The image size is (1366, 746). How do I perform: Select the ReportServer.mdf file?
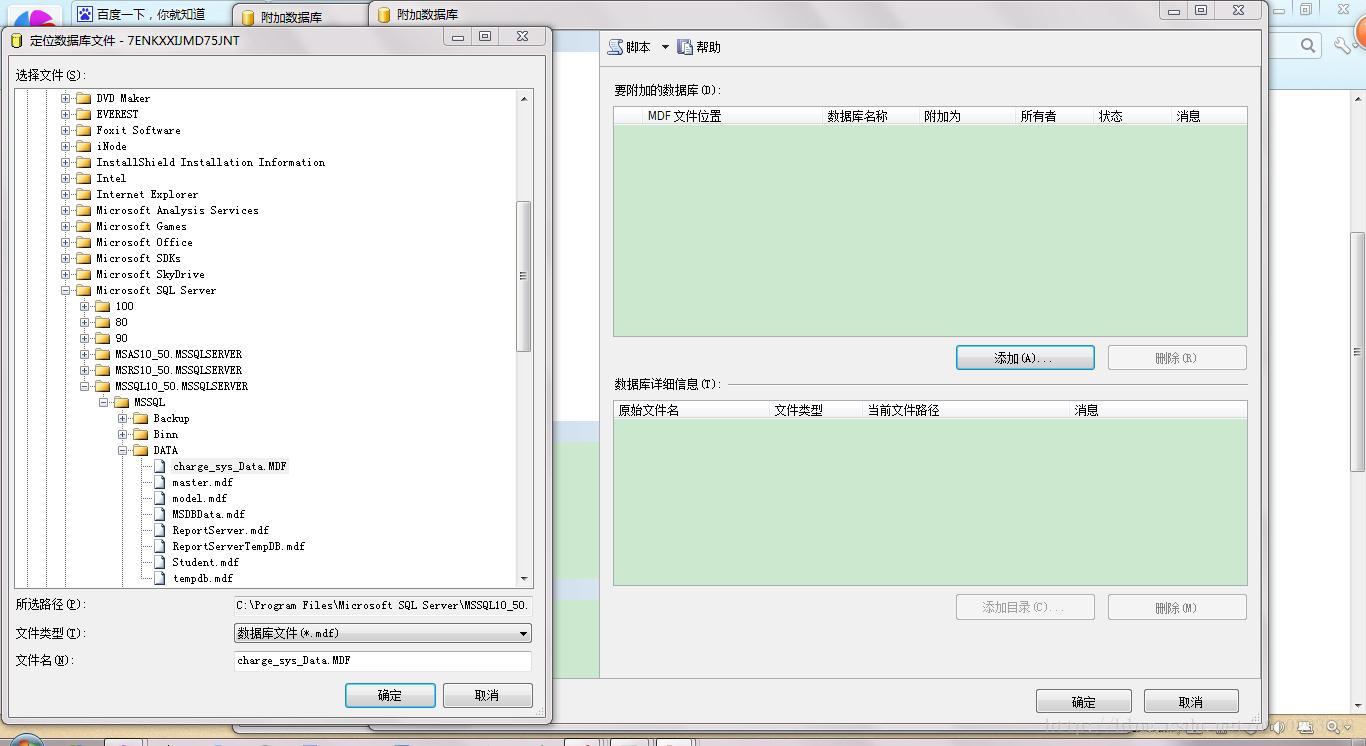[220, 530]
